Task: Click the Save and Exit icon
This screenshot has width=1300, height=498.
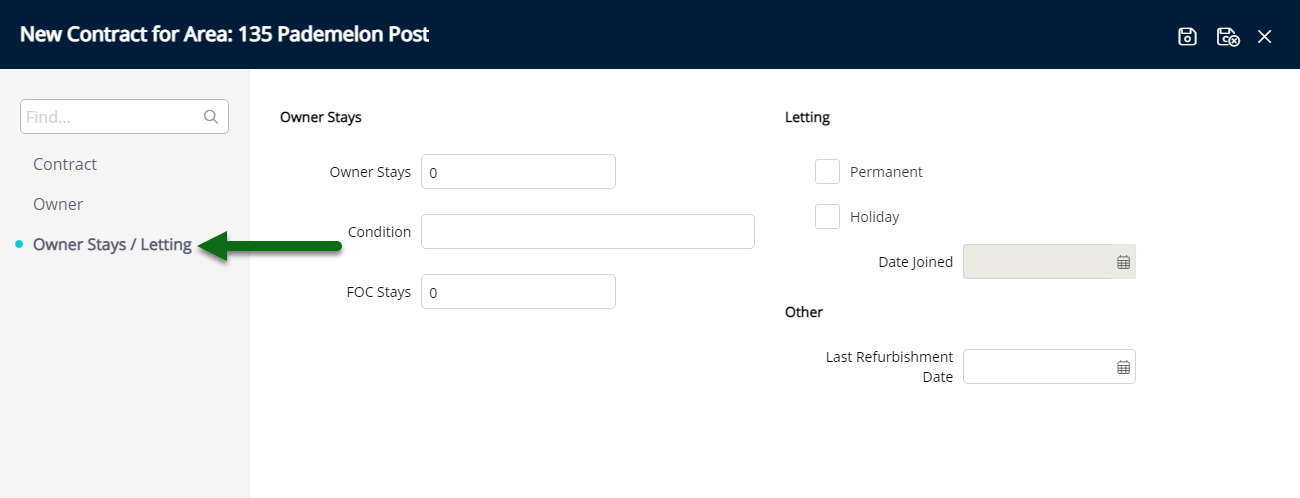Action: (x=1227, y=37)
